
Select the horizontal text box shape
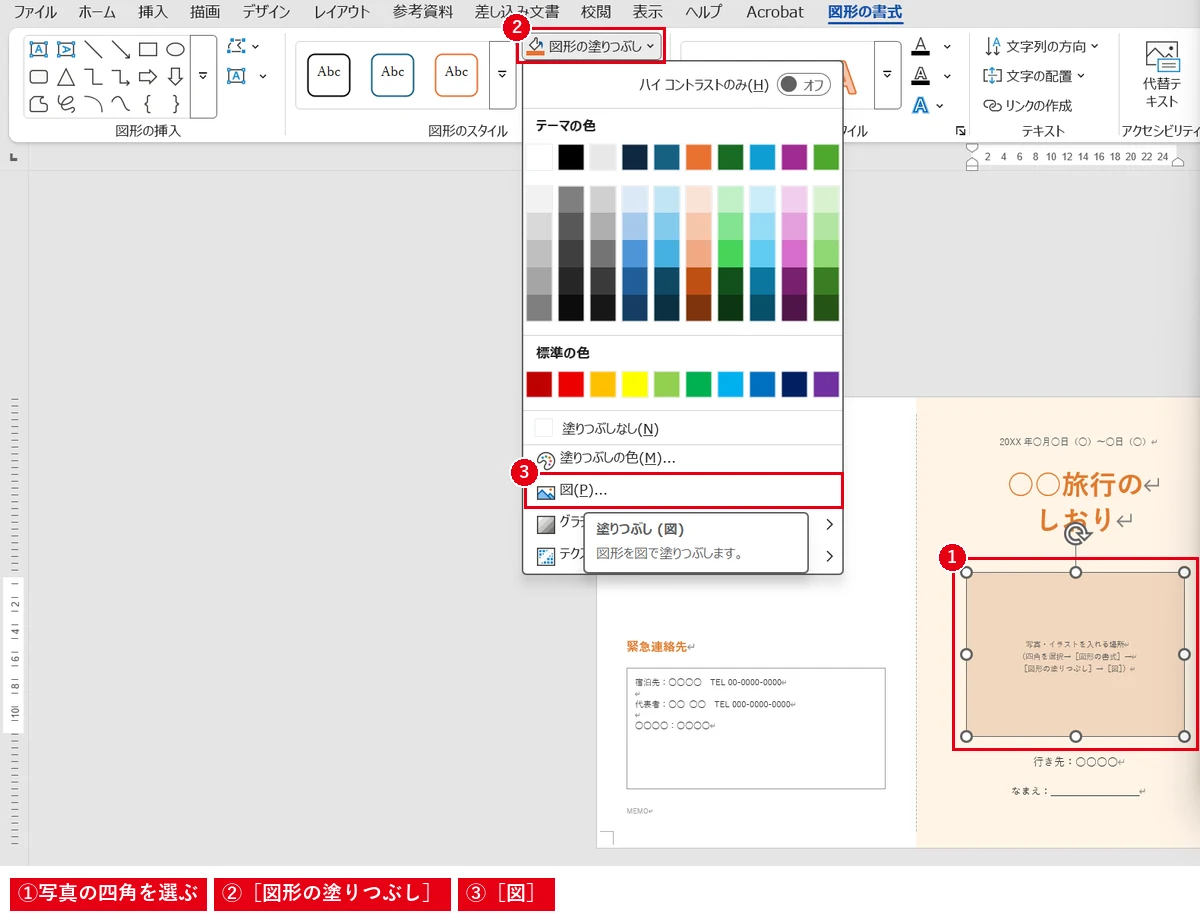click(38, 49)
